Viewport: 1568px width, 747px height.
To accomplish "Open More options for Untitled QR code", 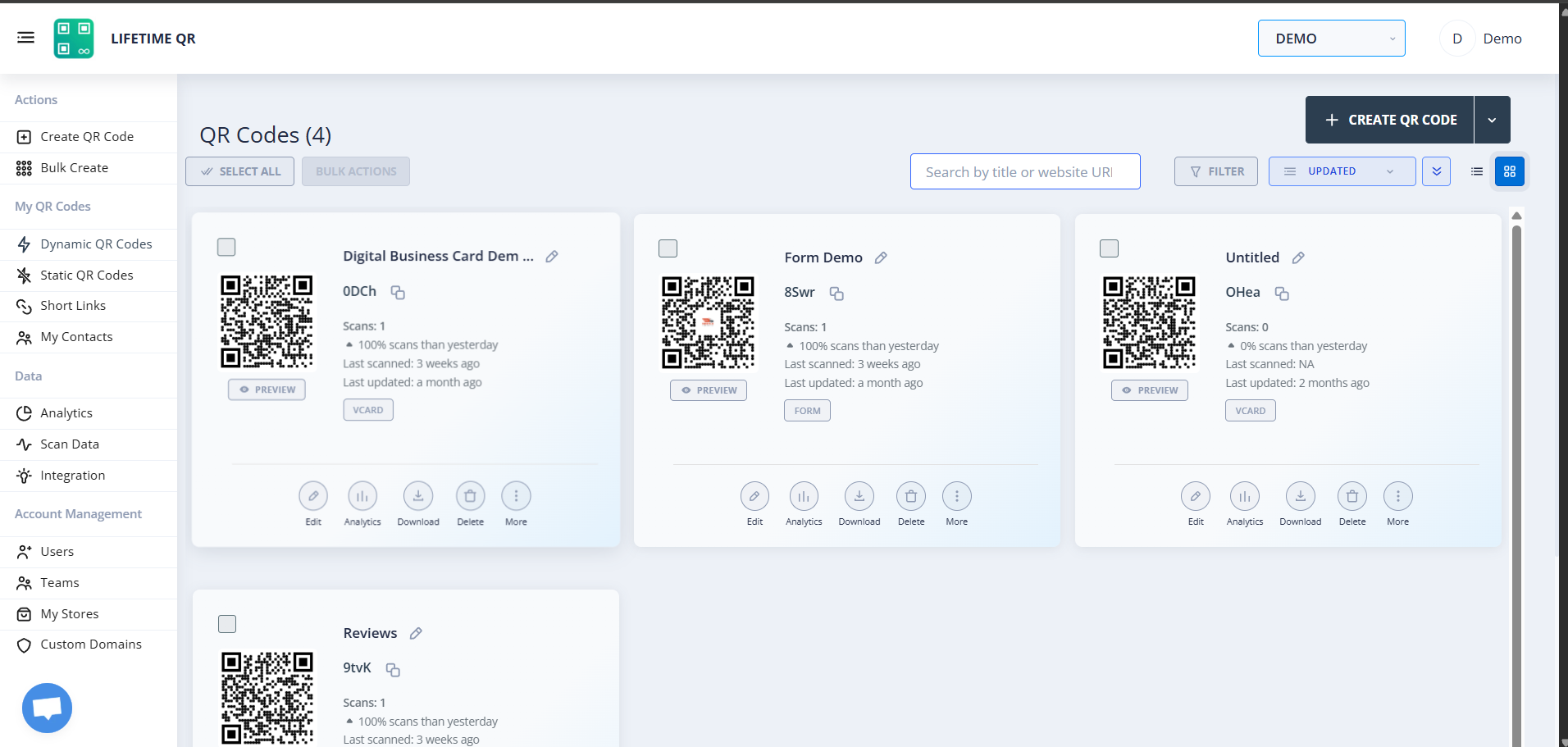I will point(1398,496).
